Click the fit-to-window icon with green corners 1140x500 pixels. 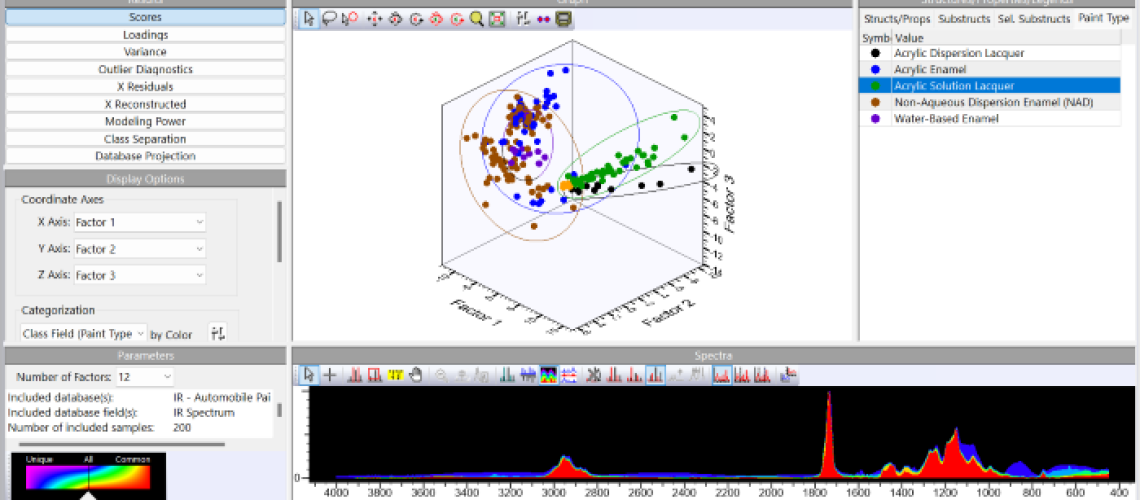[497, 20]
